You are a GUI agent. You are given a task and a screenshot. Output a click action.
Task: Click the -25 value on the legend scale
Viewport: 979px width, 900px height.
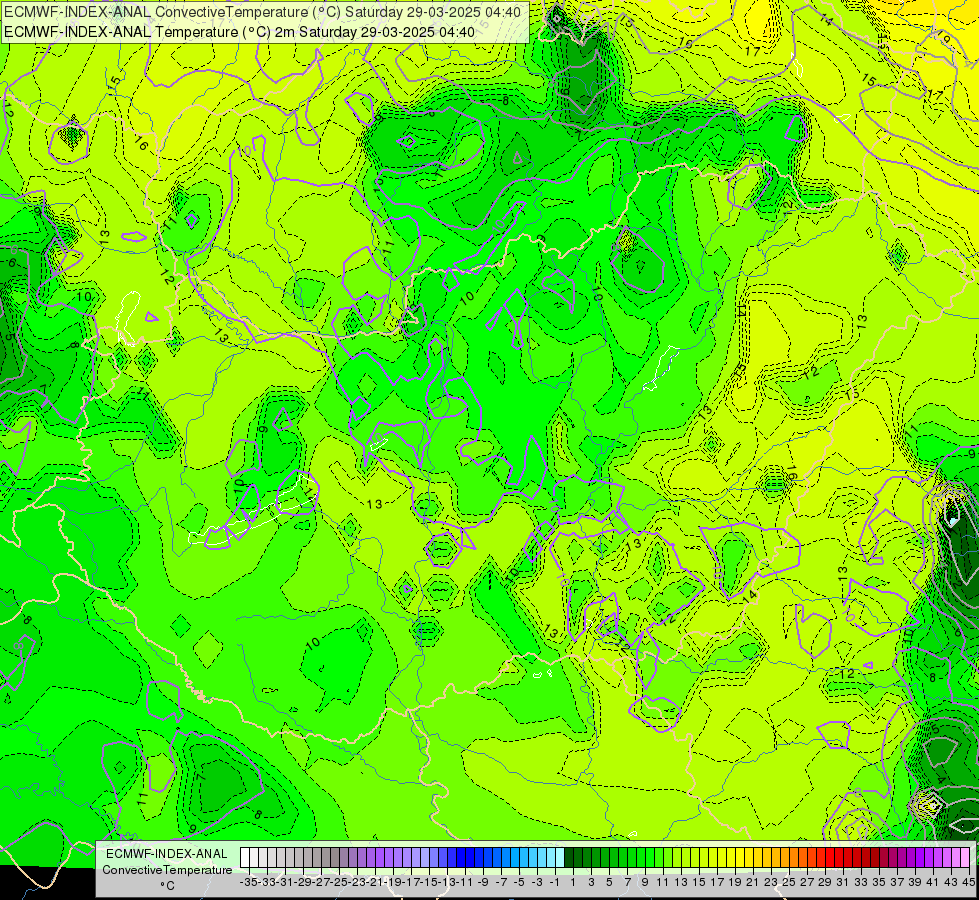pos(339,882)
